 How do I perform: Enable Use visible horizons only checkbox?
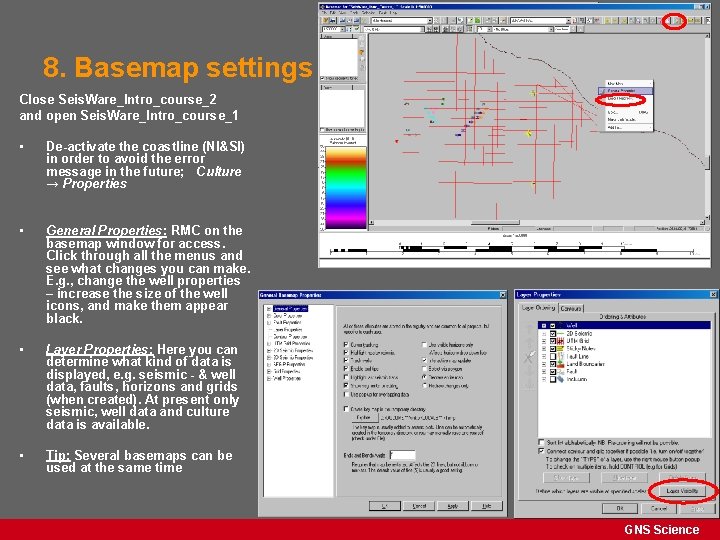424,344
